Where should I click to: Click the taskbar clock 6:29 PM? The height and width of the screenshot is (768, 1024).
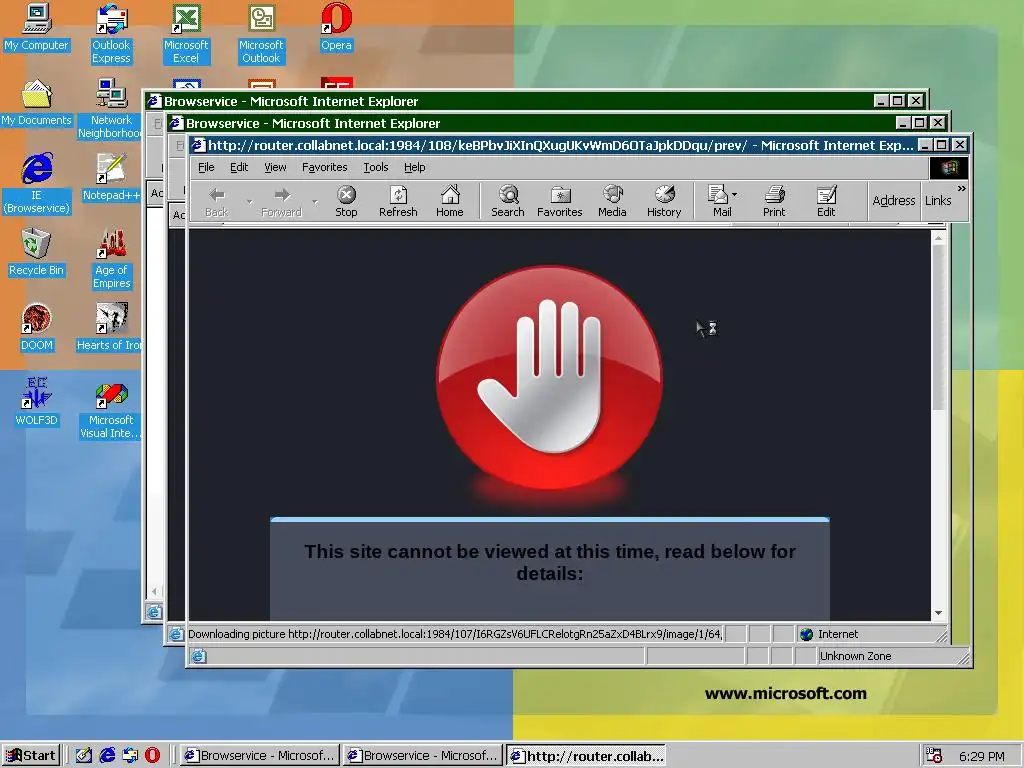coord(982,756)
